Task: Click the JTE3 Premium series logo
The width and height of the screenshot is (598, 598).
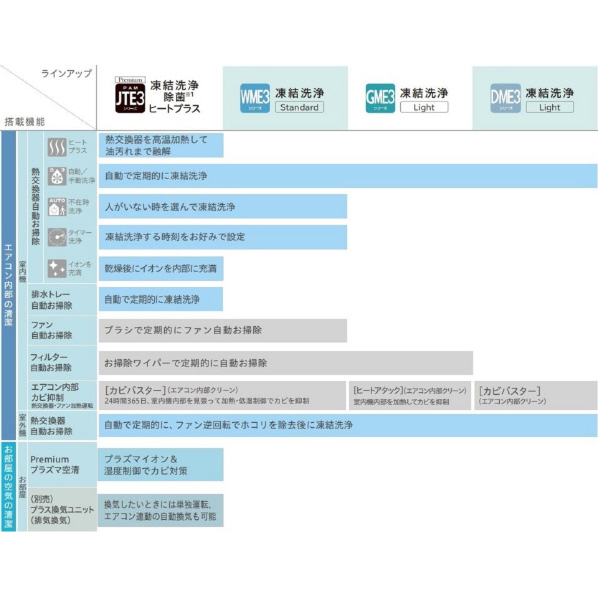Action: pos(130,95)
